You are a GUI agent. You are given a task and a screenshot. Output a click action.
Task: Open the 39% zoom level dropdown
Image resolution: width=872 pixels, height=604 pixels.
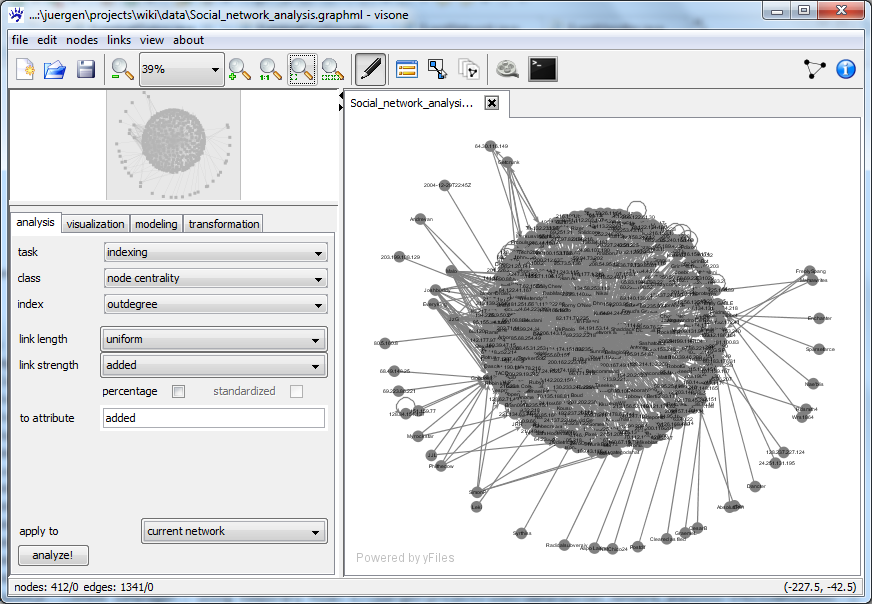point(181,70)
